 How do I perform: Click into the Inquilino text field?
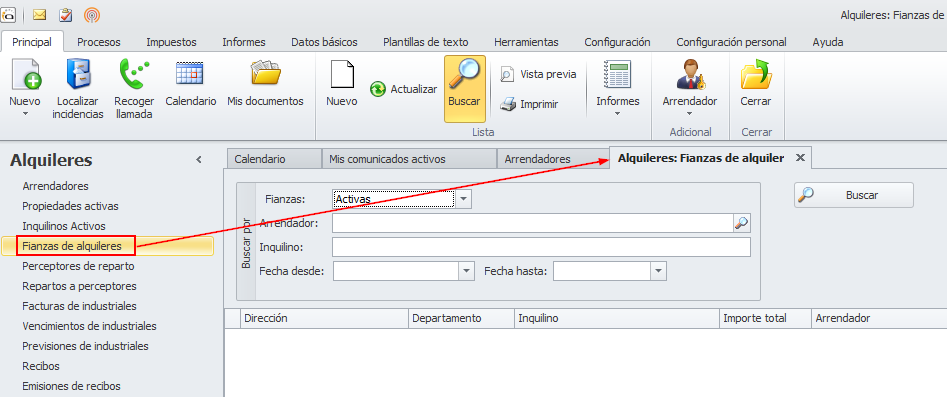click(541, 247)
